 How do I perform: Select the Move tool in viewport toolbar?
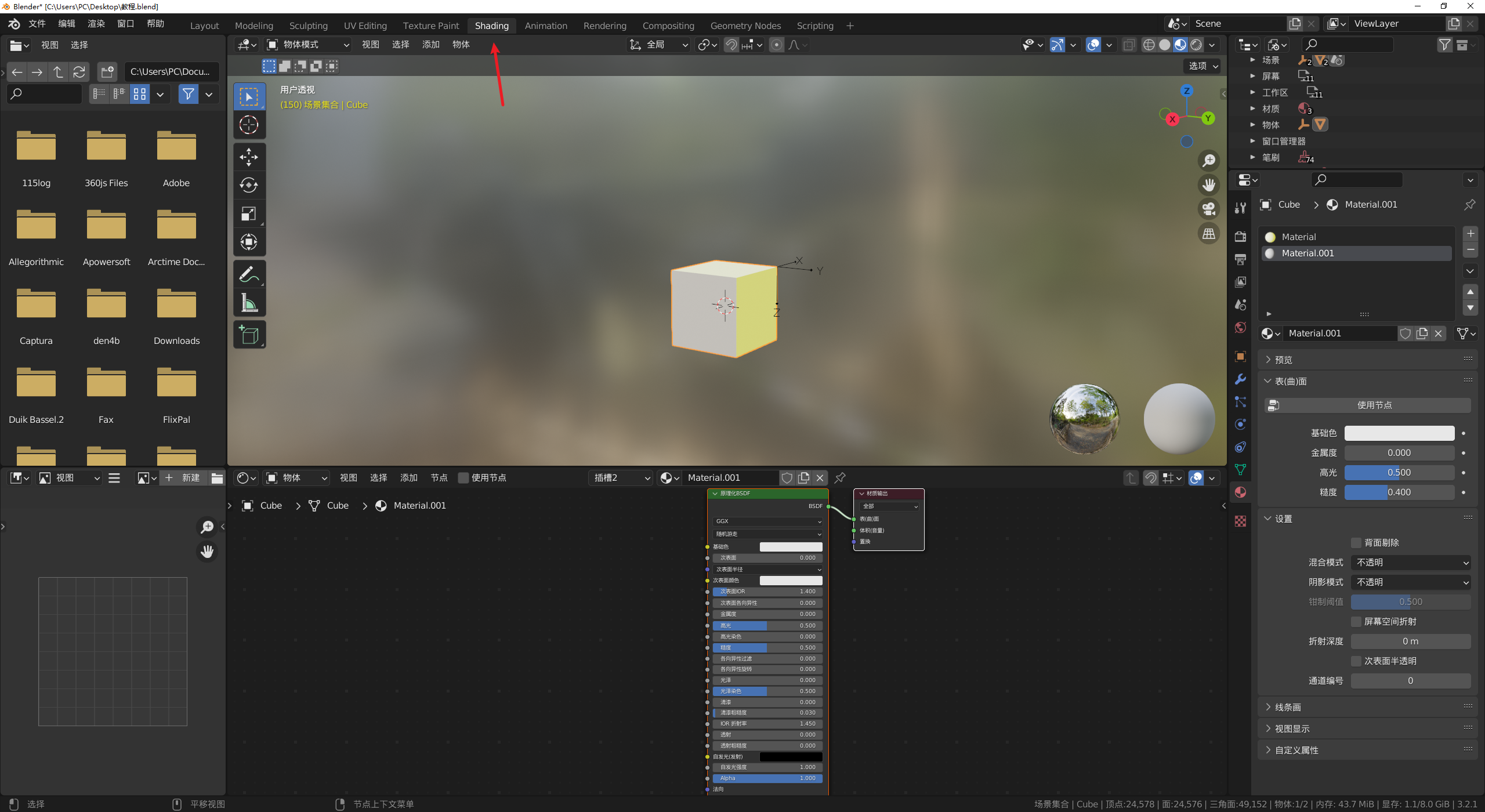pyautogui.click(x=249, y=157)
